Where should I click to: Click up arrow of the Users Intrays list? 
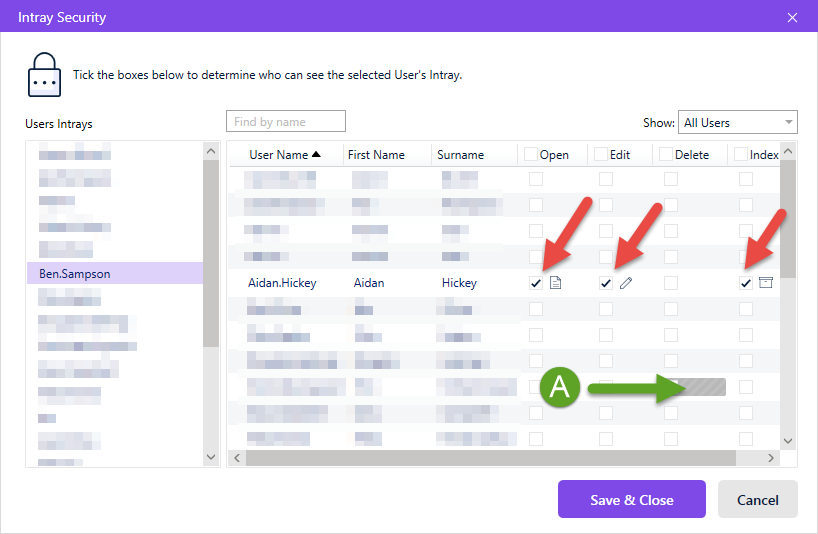point(211,151)
